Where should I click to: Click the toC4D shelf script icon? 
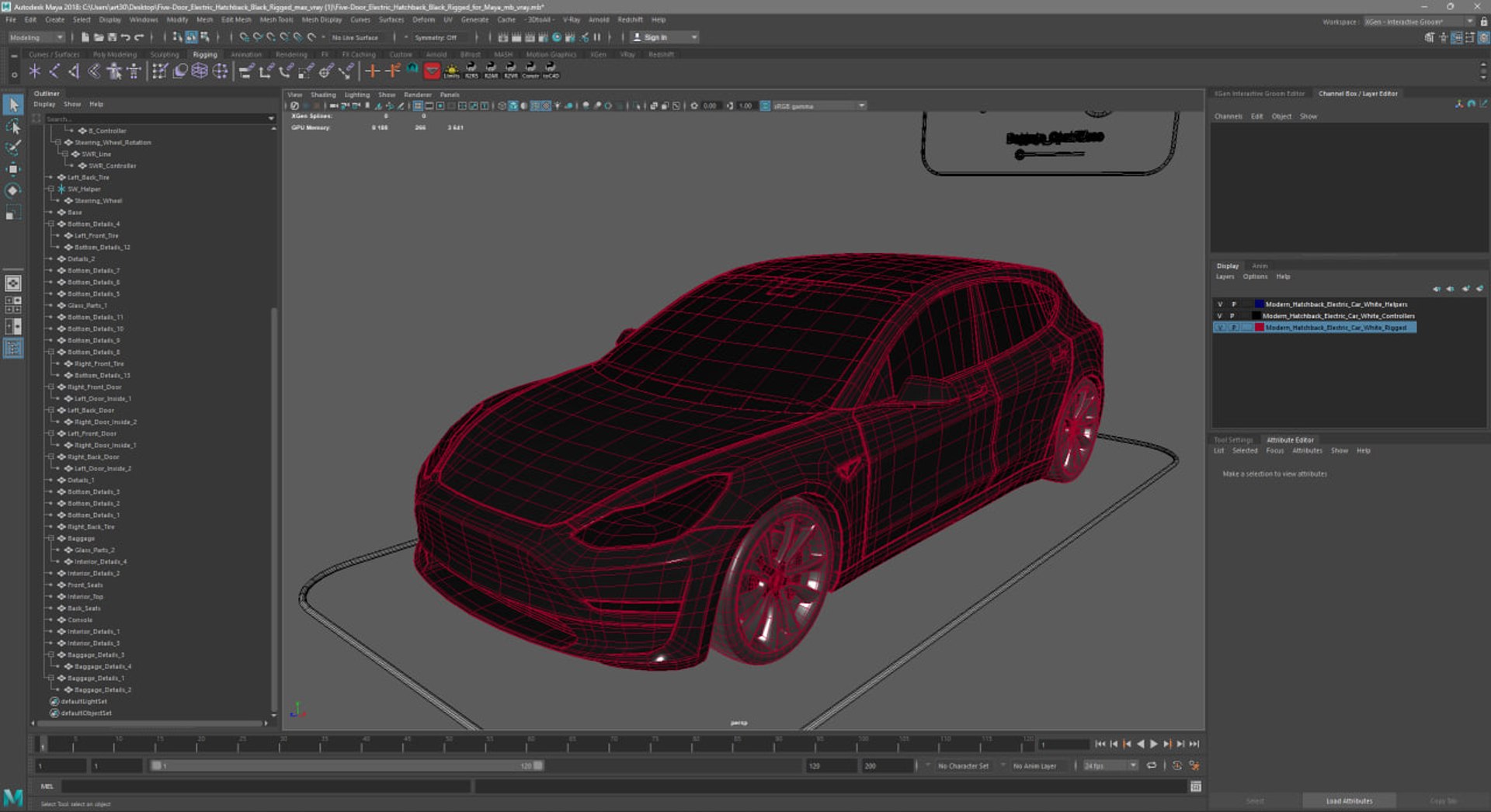click(x=551, y=71)
